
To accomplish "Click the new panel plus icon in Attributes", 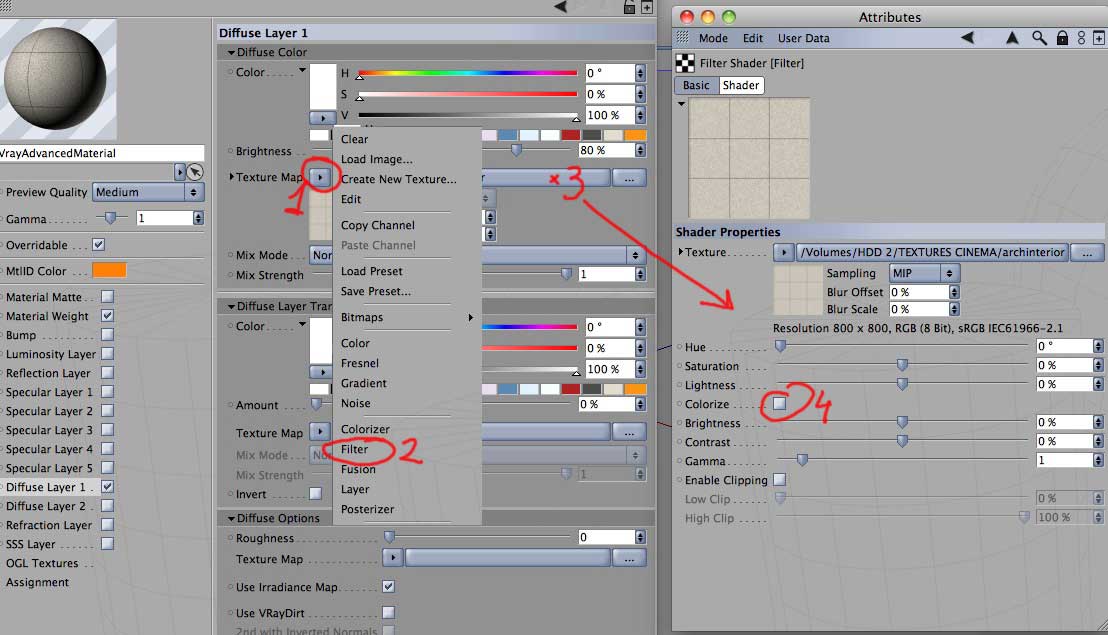I will [1099, 37].
